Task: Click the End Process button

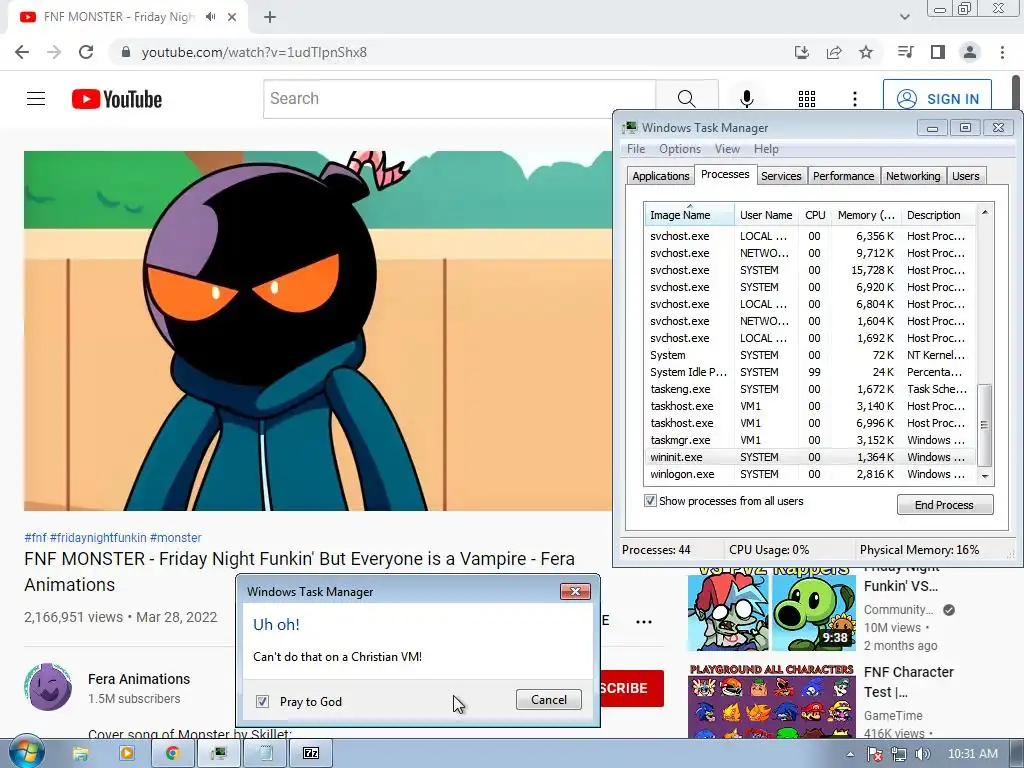Action: pyautogui.click(x=944, y=505)
